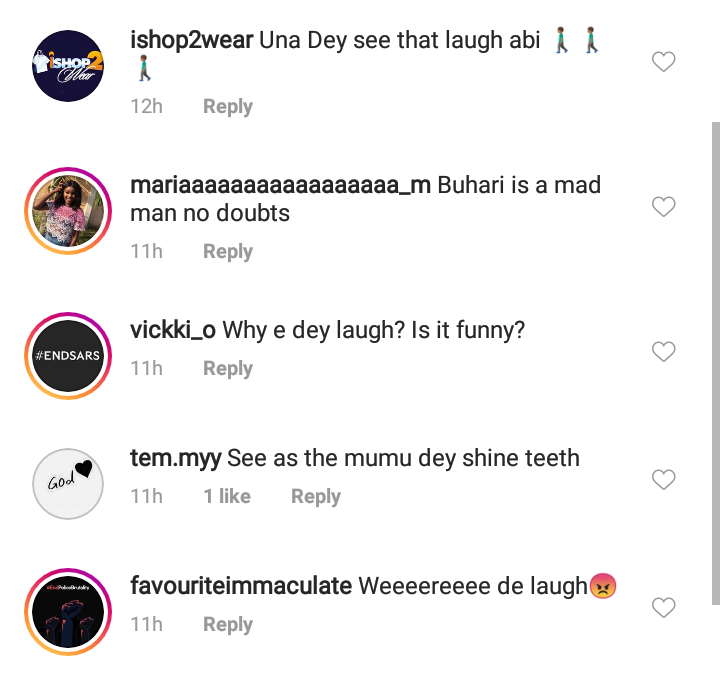View mariaaaaaaaaaaaaaaaaaa_m's story avatar
This screenshot has width=720, height=675.
click(x=69, y=211)
